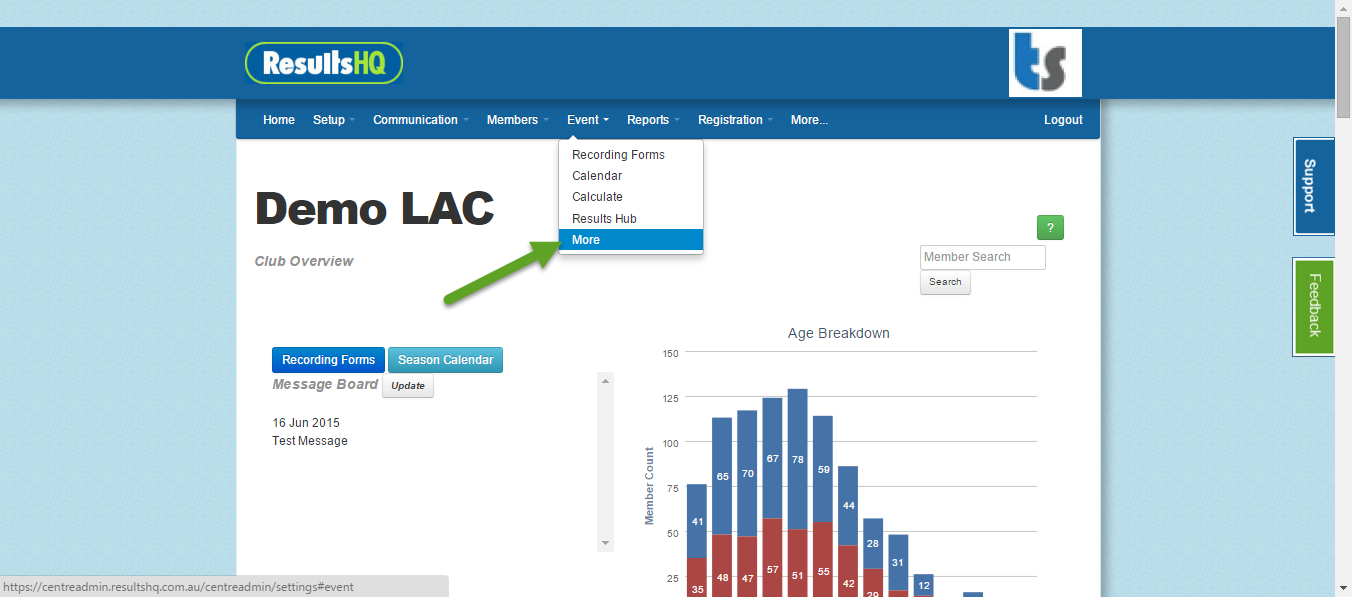This screenshot has width=1352, height=597.
Task: Open the Communication dropdown menu
Action: (415, 119)
